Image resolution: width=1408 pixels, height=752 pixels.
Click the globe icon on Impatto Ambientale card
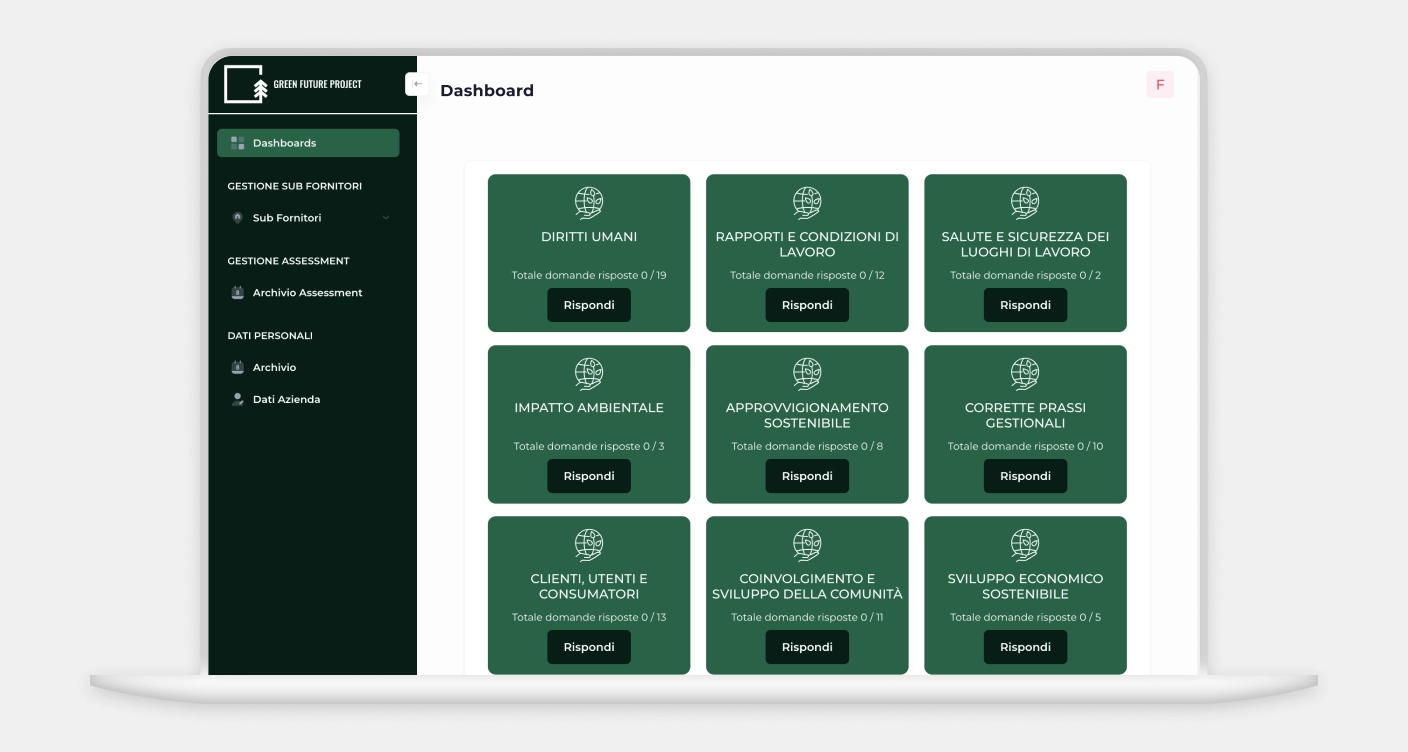[589, 374]
